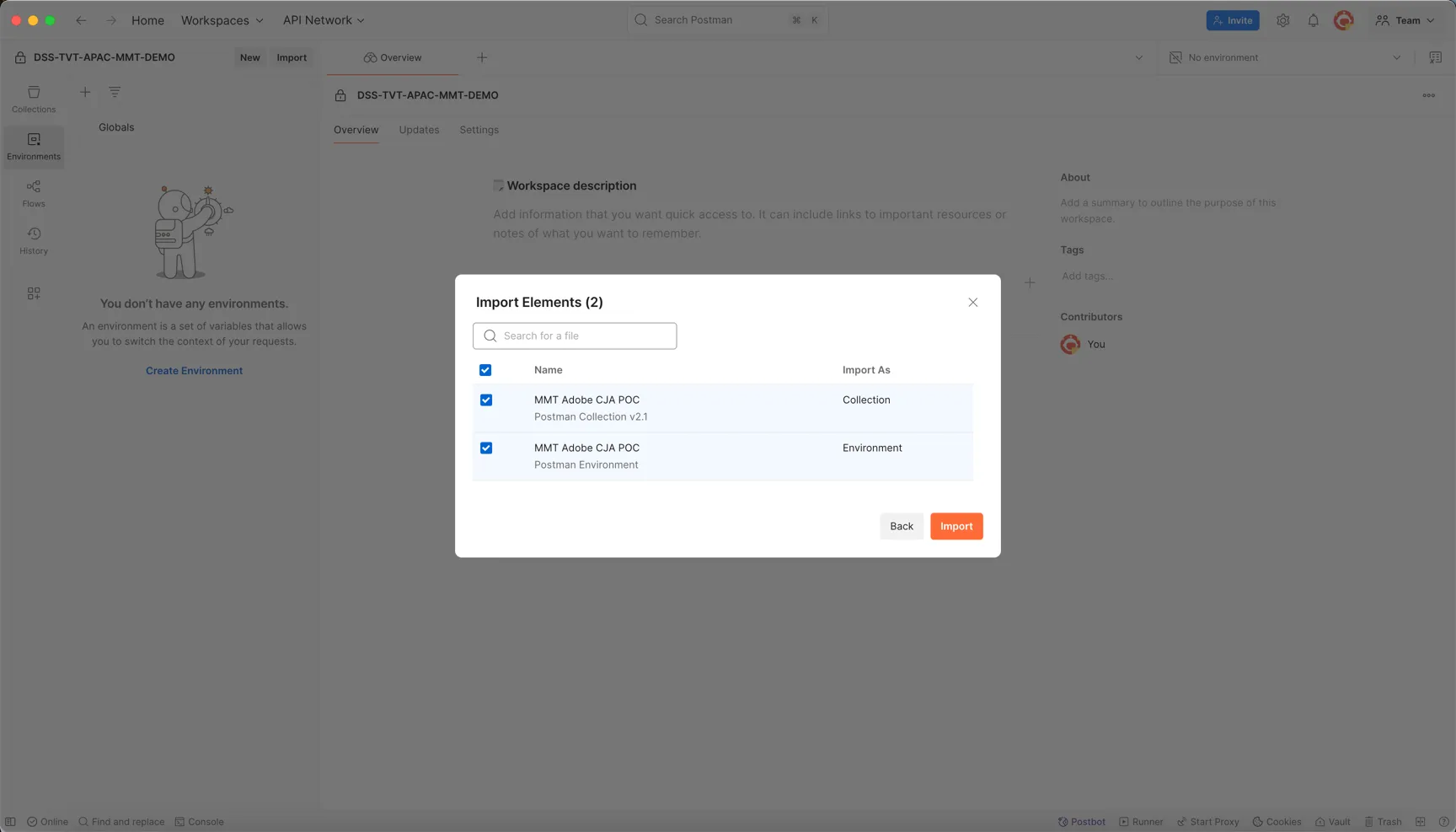Click the Back button in dialog

(902, 526)
